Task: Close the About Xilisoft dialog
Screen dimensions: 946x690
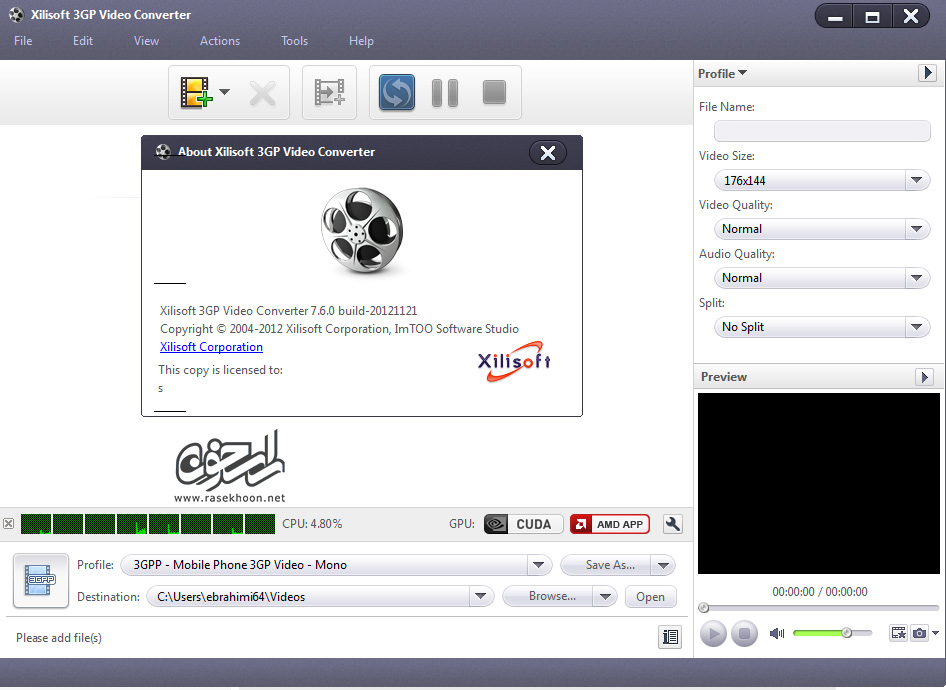Action: pos(548,153)
